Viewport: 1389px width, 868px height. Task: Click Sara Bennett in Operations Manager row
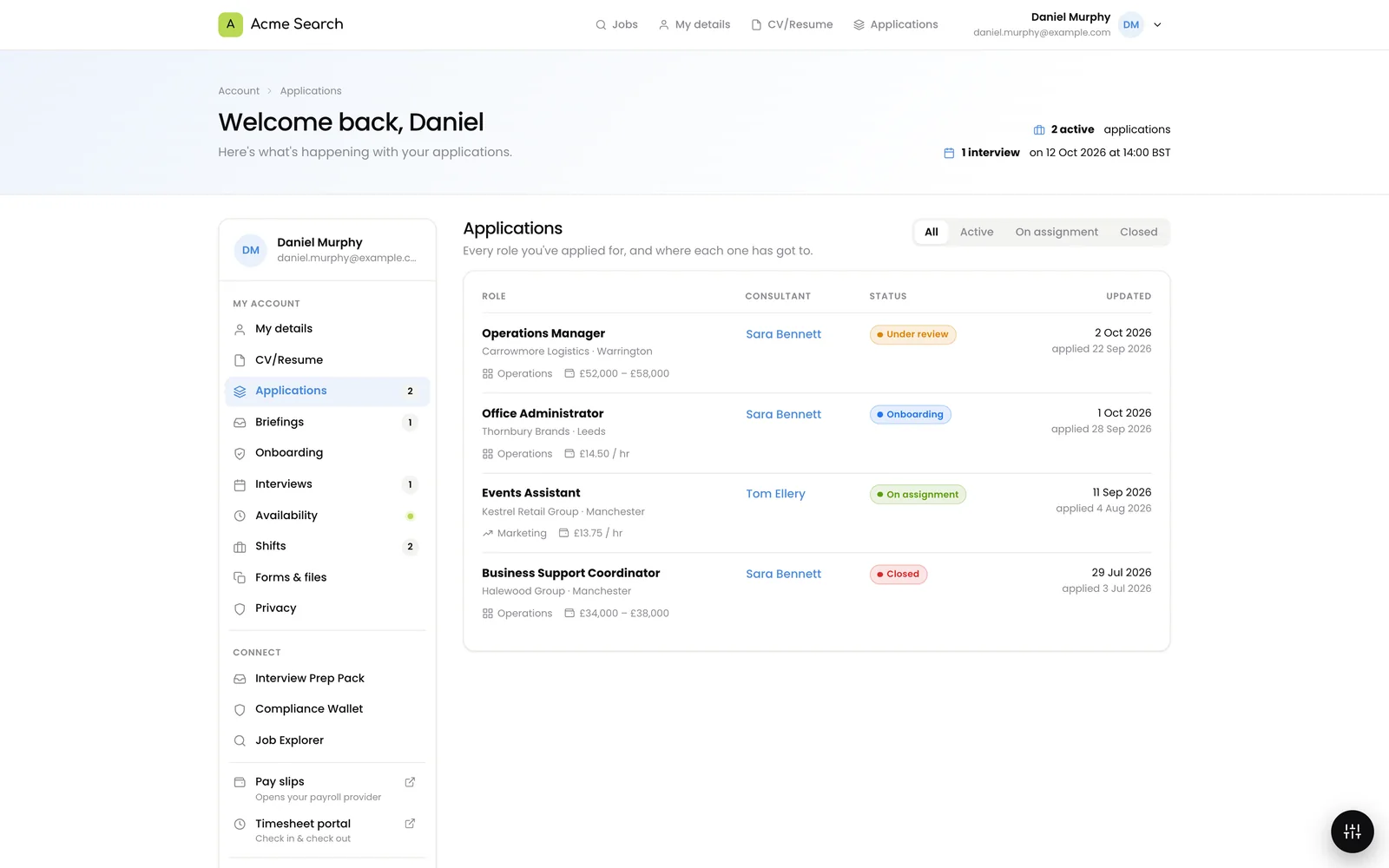coord(783,334)
